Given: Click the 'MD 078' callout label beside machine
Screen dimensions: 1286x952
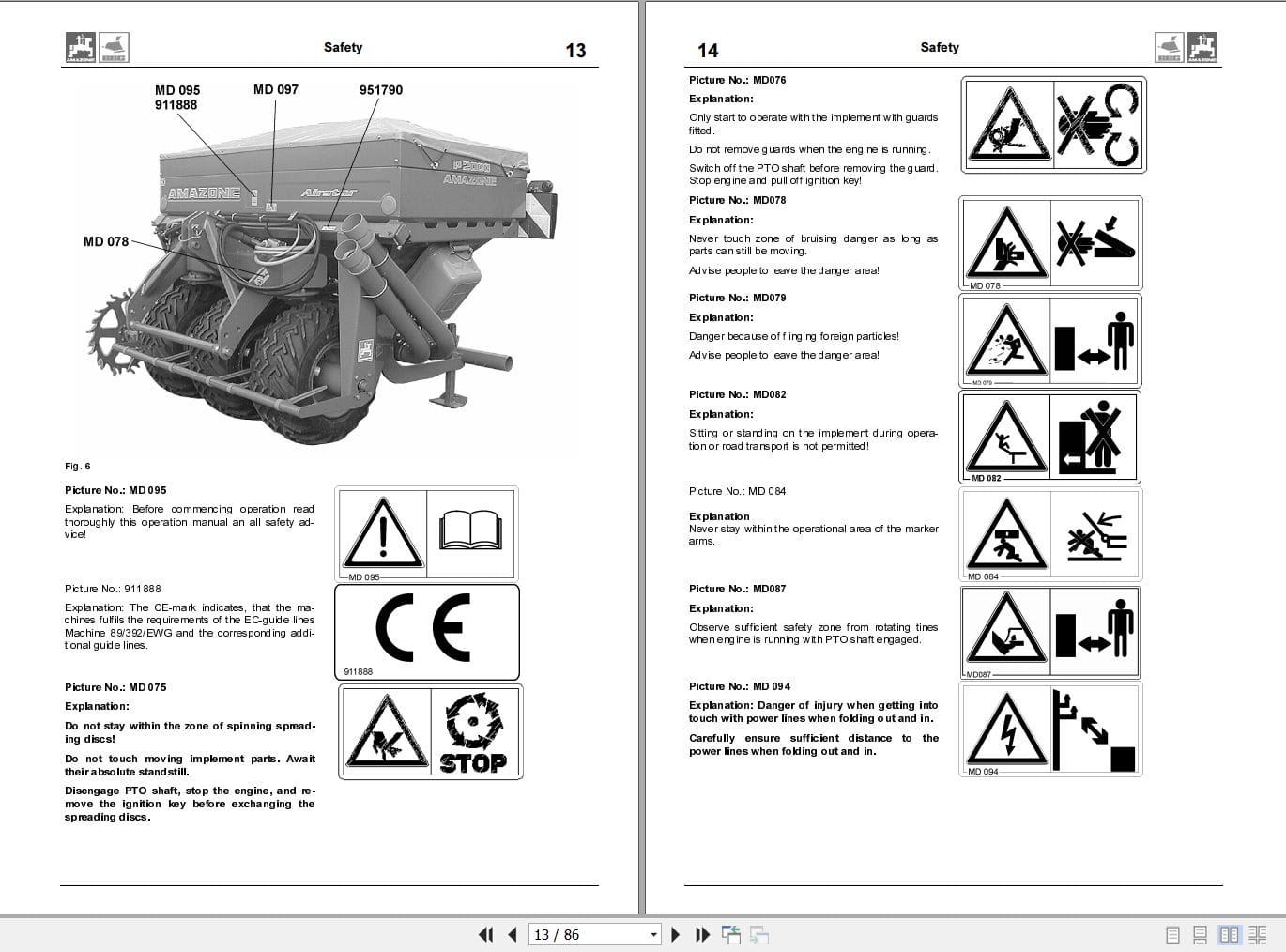Looking at the screenshot, I should click(x=106, y=241).
